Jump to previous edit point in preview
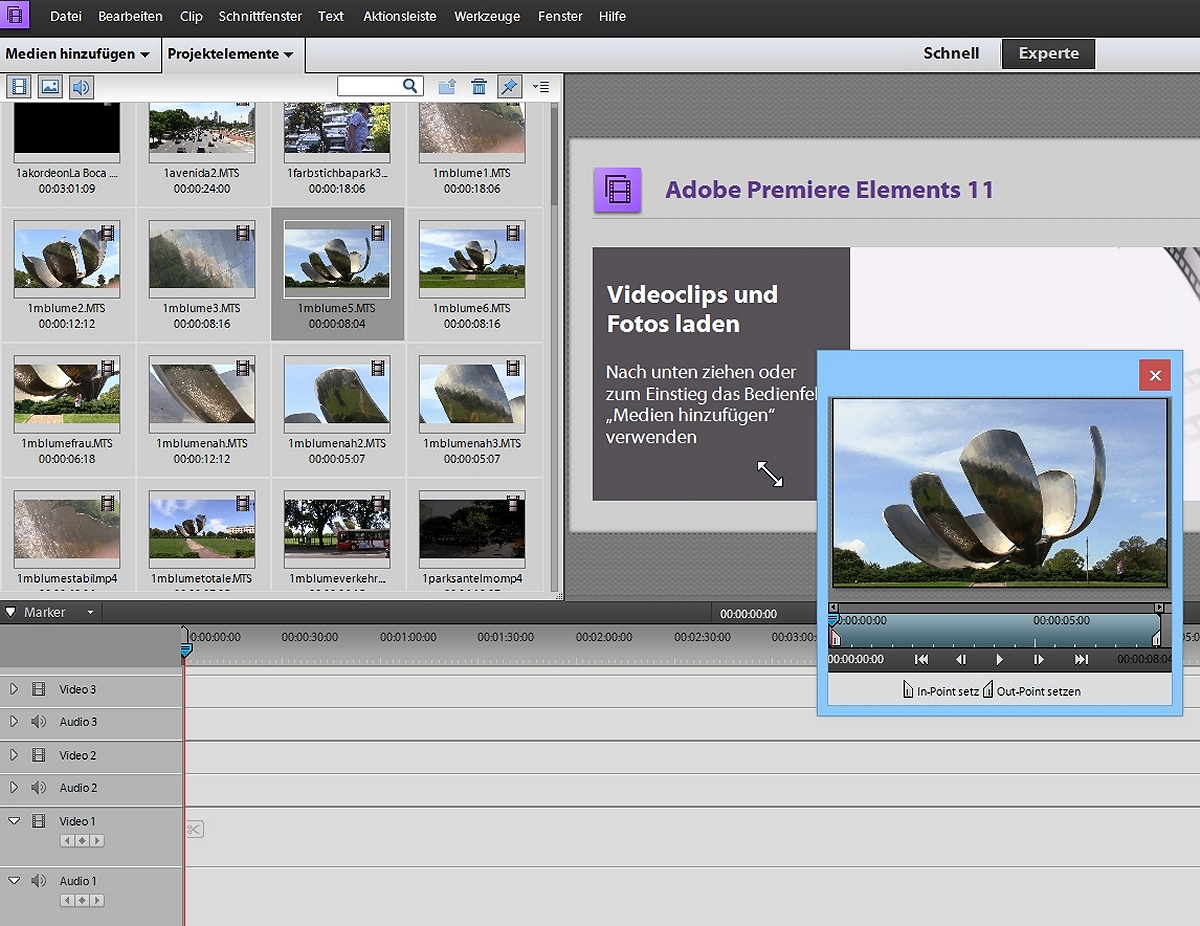 pyautogui.click(x=922, y=659)
